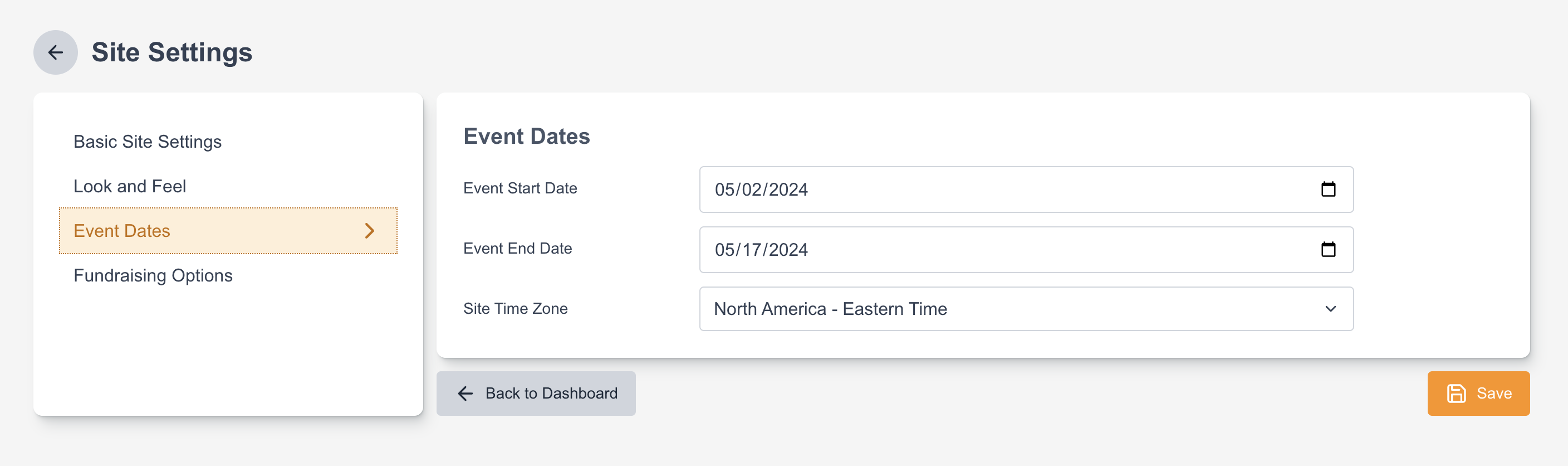Click the circular back arrow beside Site Settings
1568x466 pixels.
55,52
